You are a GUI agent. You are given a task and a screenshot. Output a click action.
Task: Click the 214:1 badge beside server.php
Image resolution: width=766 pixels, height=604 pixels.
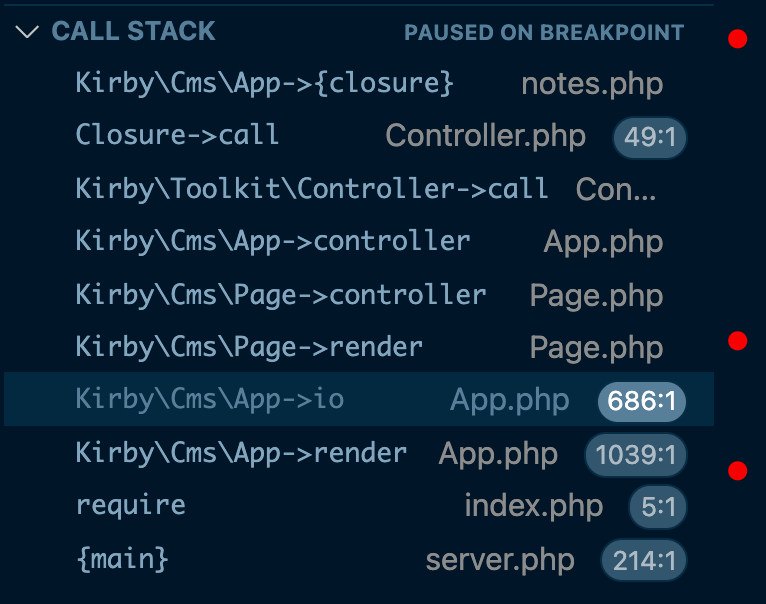coord(644,561)
